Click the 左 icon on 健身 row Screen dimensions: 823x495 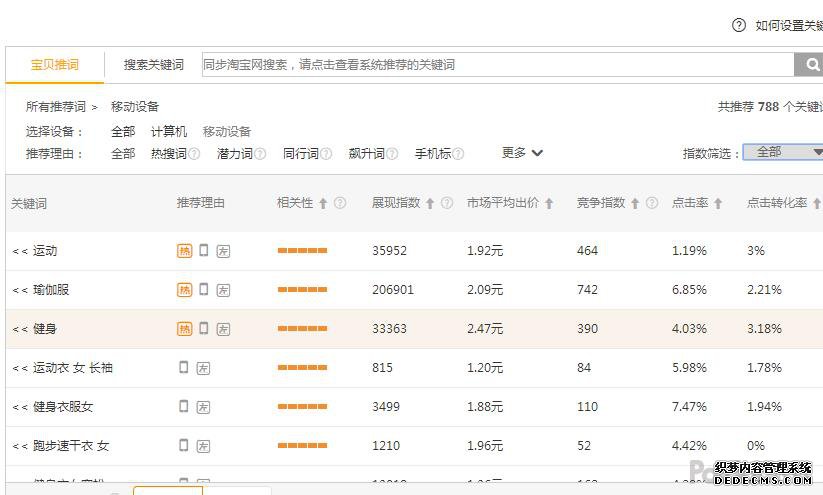(223, 329)
